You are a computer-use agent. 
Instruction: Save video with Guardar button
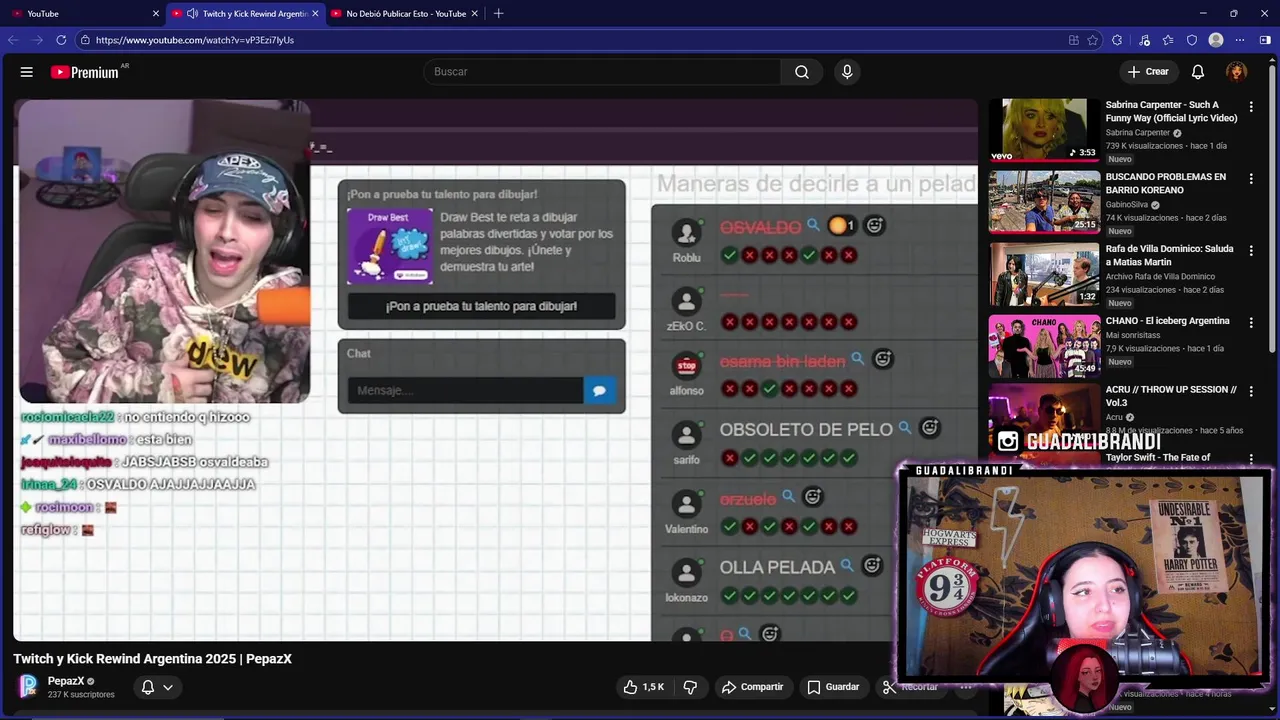(x=833, y=687)
